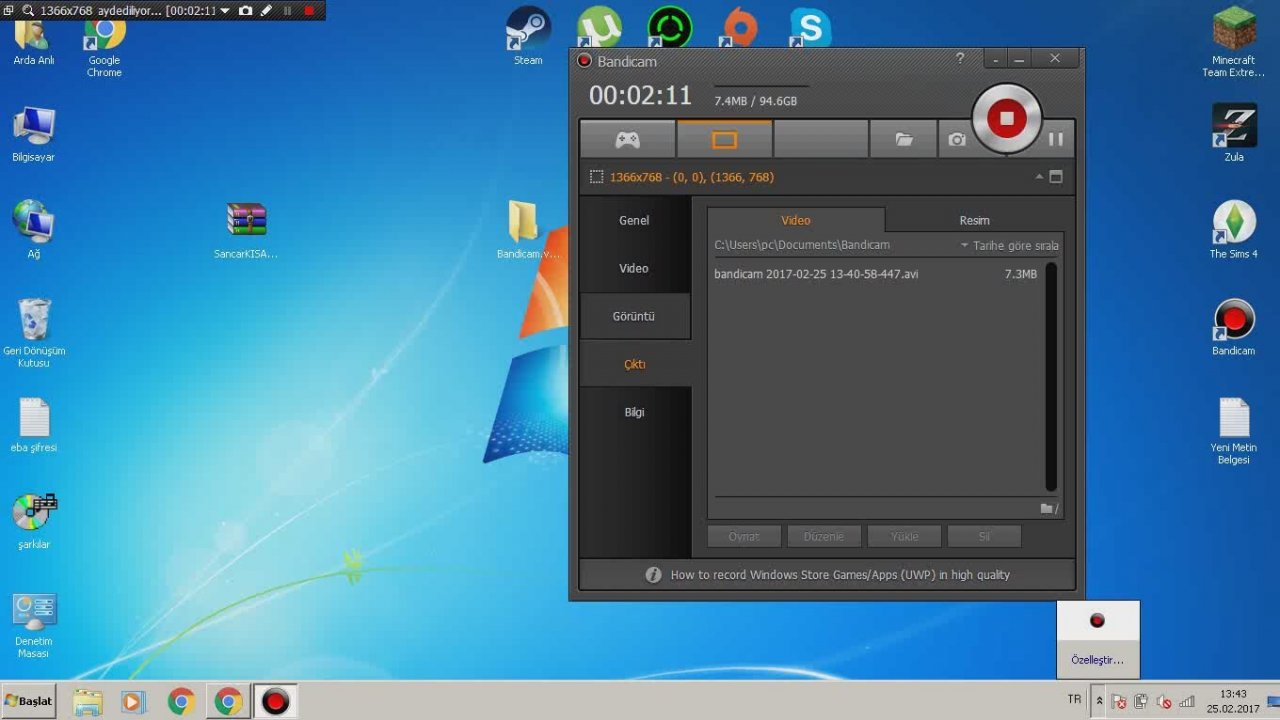Open the Görüntü settings section
Screen dimensions: 1280x720
tap(634, 316)
